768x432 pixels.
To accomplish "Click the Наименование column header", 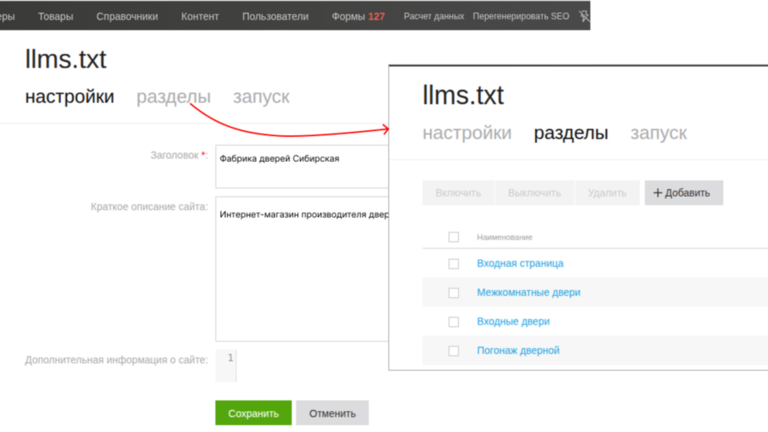I will tap(504, 237).
